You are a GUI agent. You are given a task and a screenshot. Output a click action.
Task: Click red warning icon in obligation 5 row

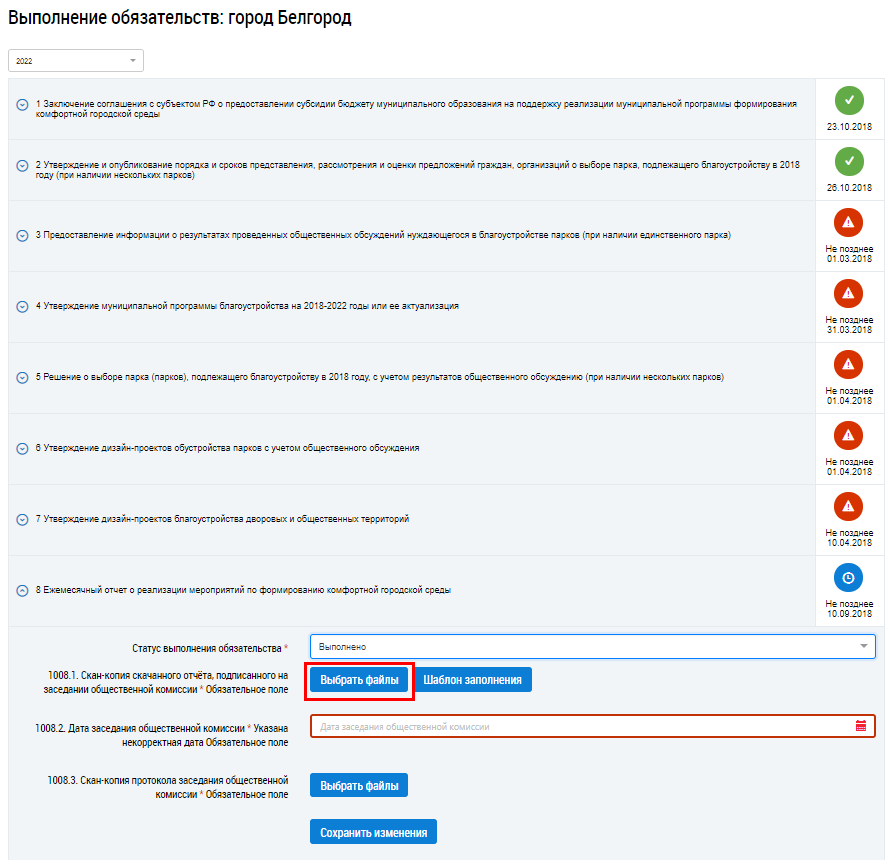(x=848, y=364)
